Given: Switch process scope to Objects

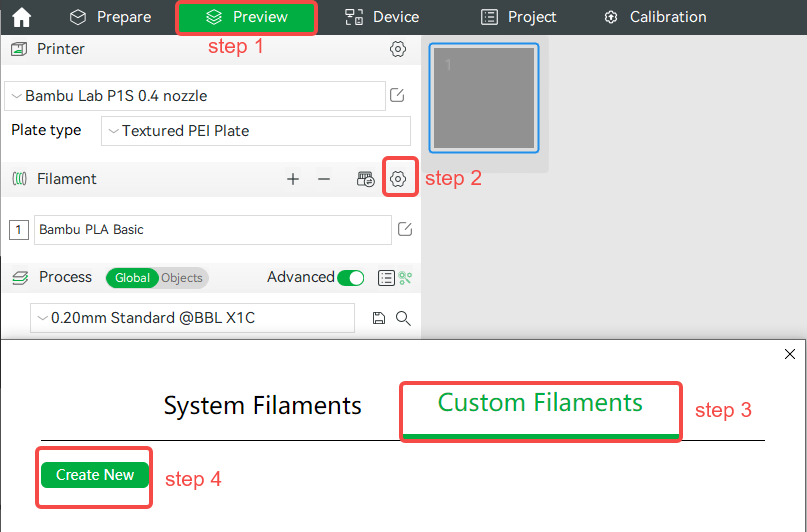Looking at the screenshot, I should click(182, 278).
